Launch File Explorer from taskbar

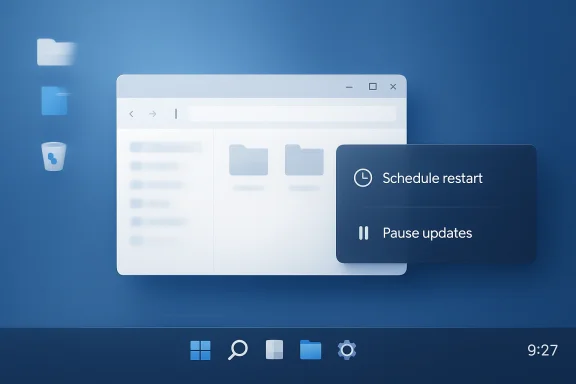click(310, 349)
